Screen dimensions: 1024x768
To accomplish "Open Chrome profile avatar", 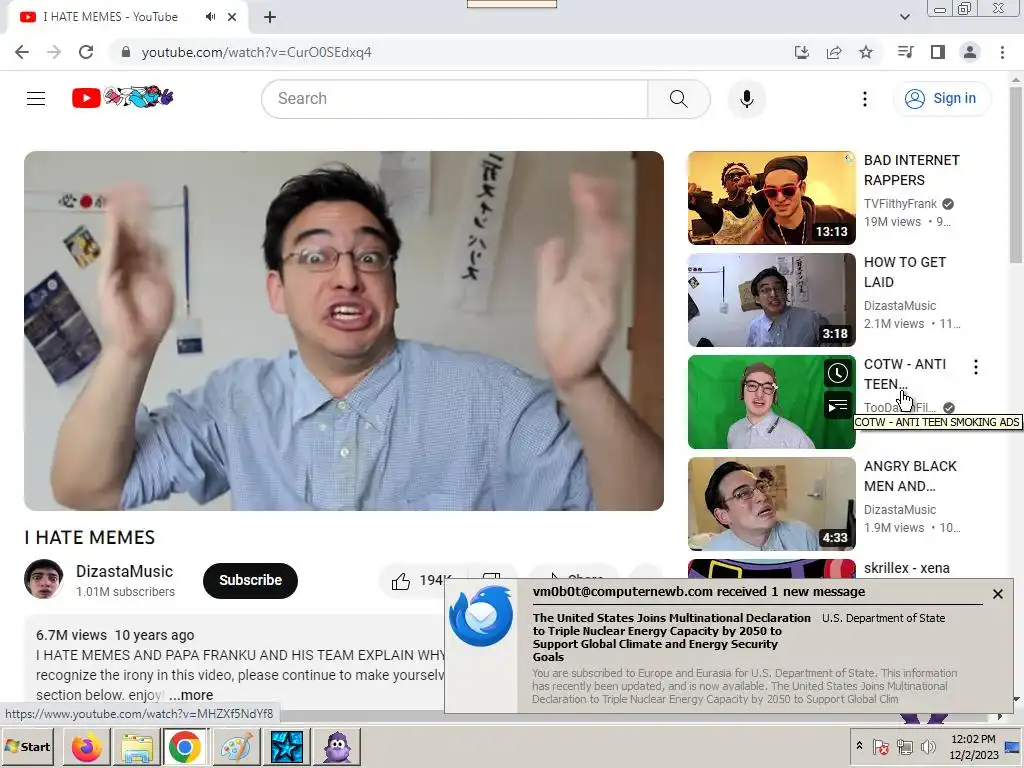I will click(970, 52).
